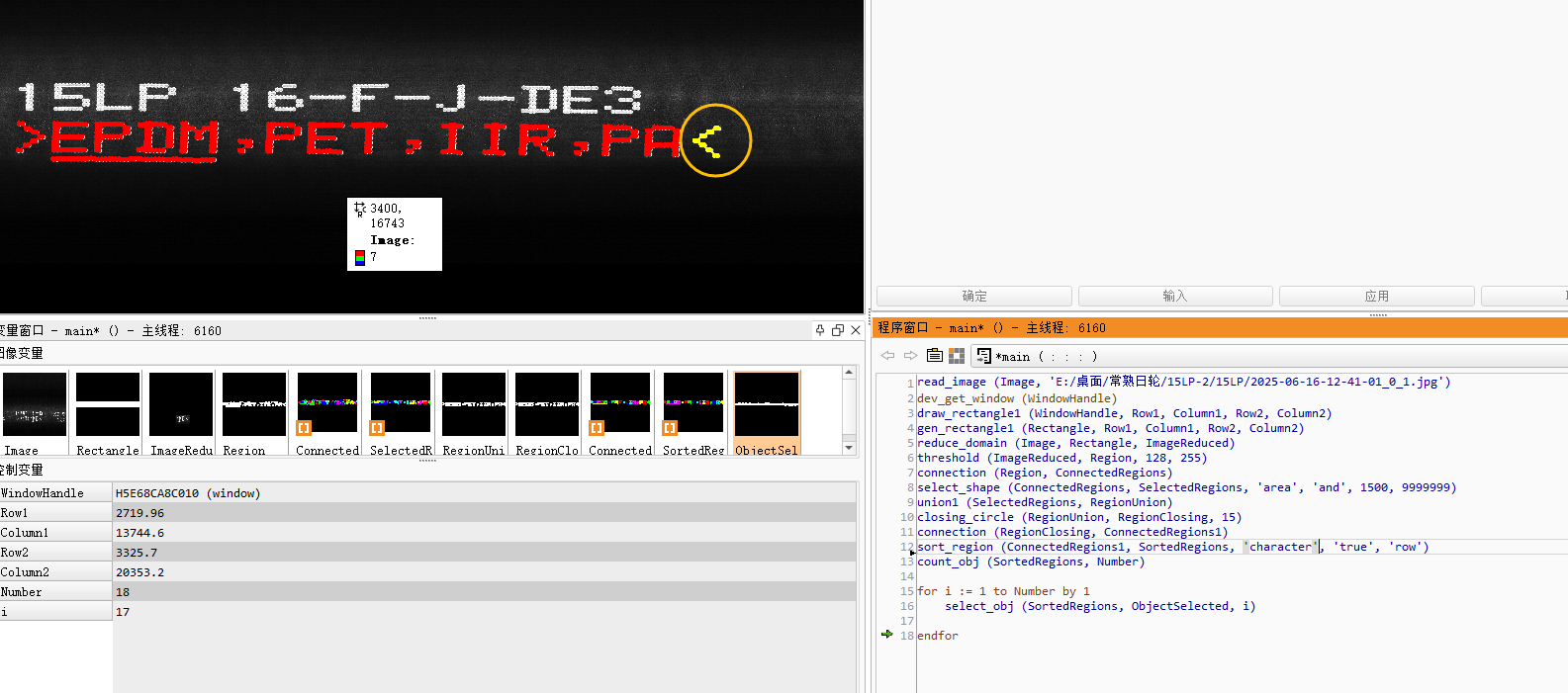Click the gen_rectangle1 code line
Viewport: 1568px width, 693px height.
[1111, 428]
